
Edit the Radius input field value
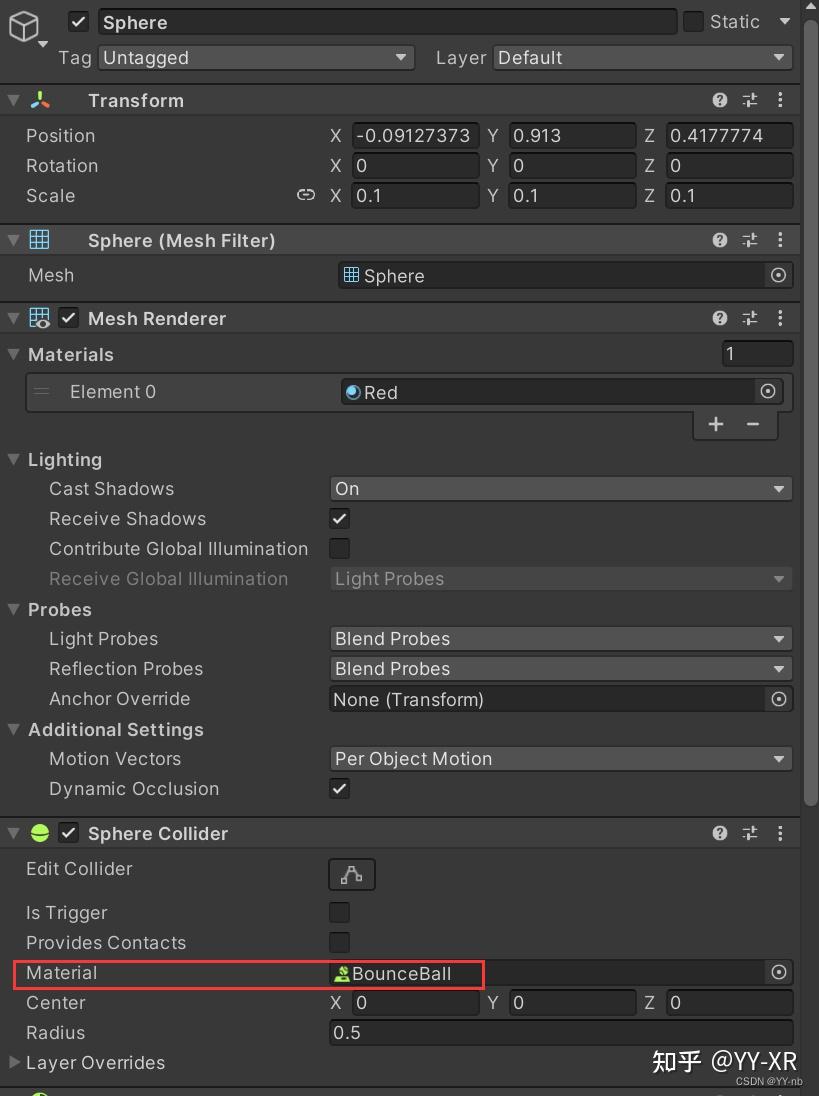pos(560,1032)
